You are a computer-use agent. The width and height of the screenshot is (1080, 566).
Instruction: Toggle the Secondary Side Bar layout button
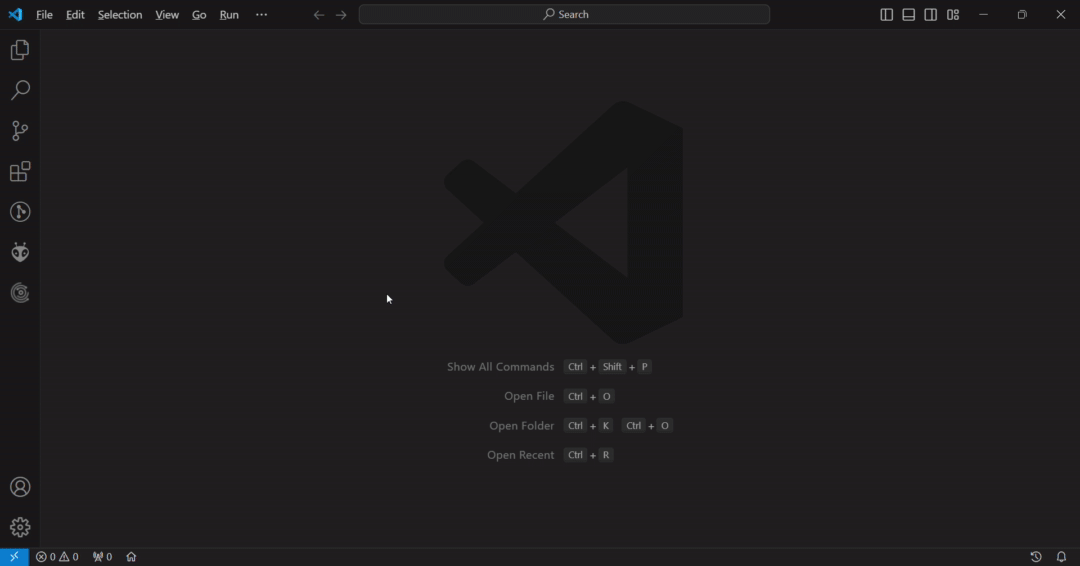pos(930,15)
